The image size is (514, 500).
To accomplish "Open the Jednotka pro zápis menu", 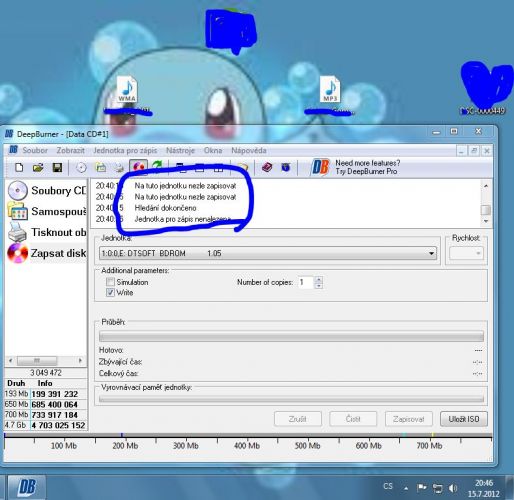I will pos(125,150).
